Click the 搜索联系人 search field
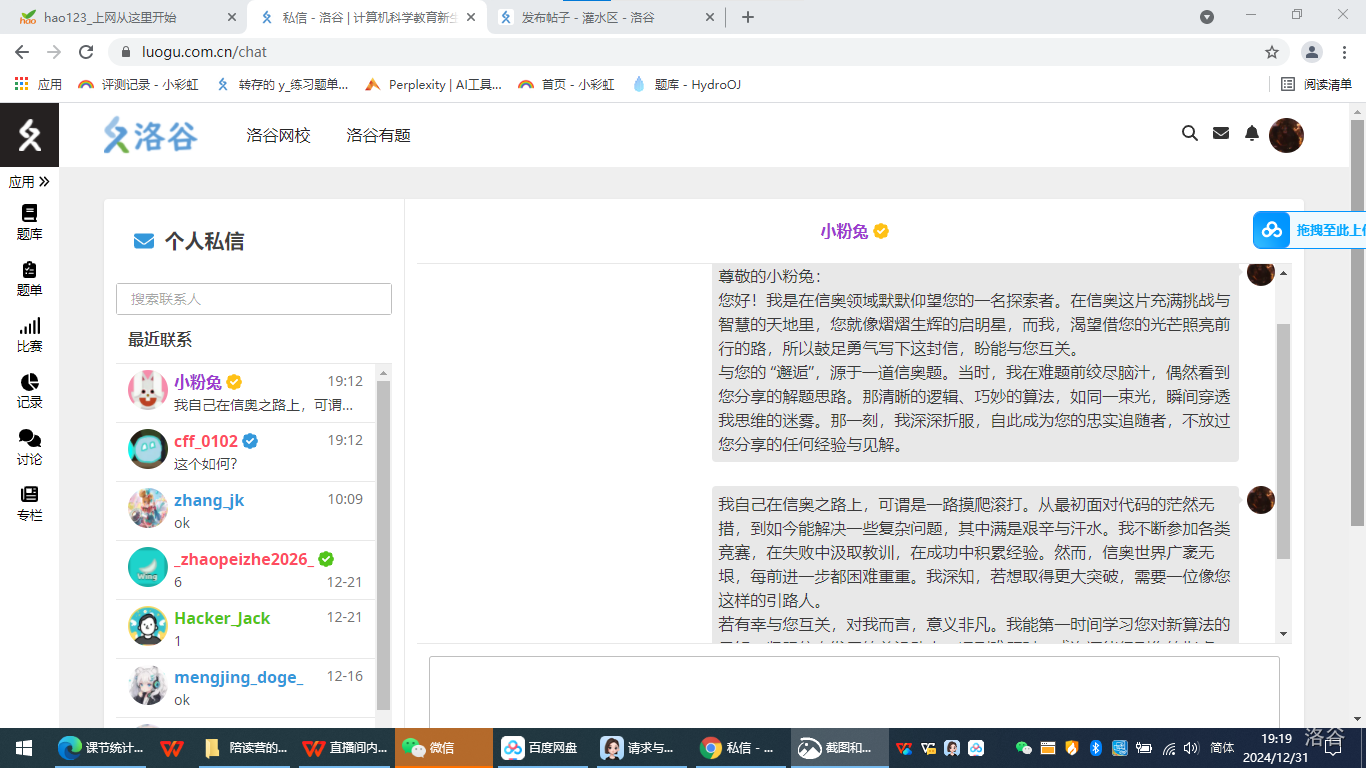The image size is (1366, 768). [253, 299]
